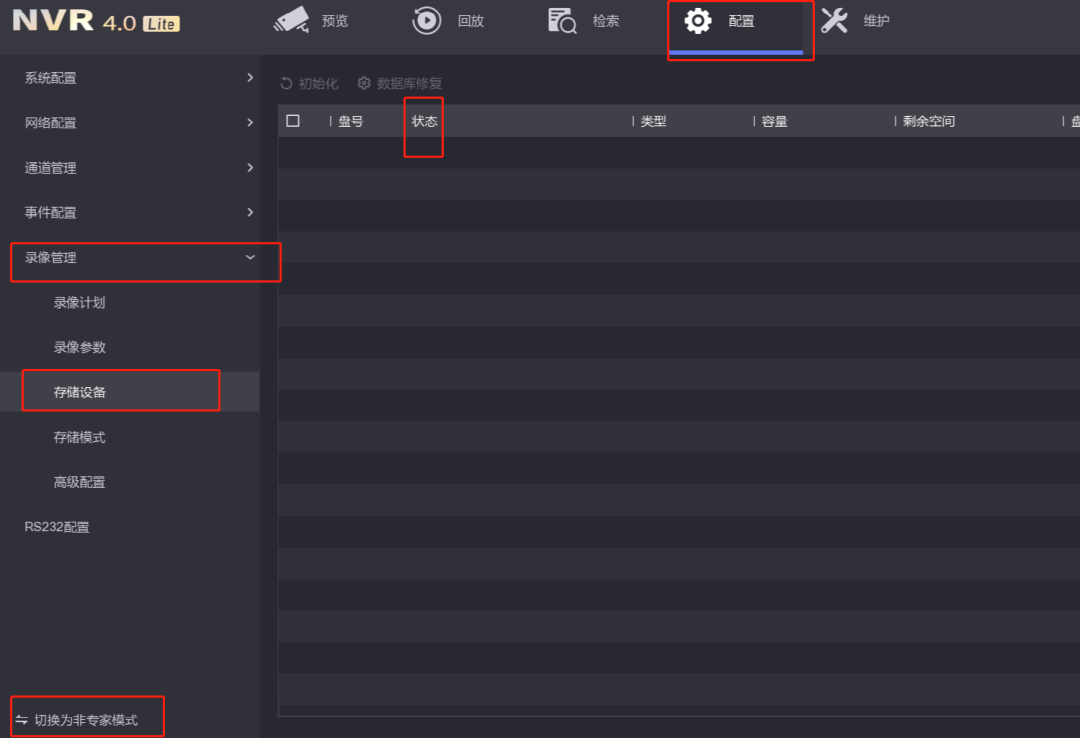Tick the select-all checkbox in table header
This screenshot has height=738, width=1080.
(293, 121)
